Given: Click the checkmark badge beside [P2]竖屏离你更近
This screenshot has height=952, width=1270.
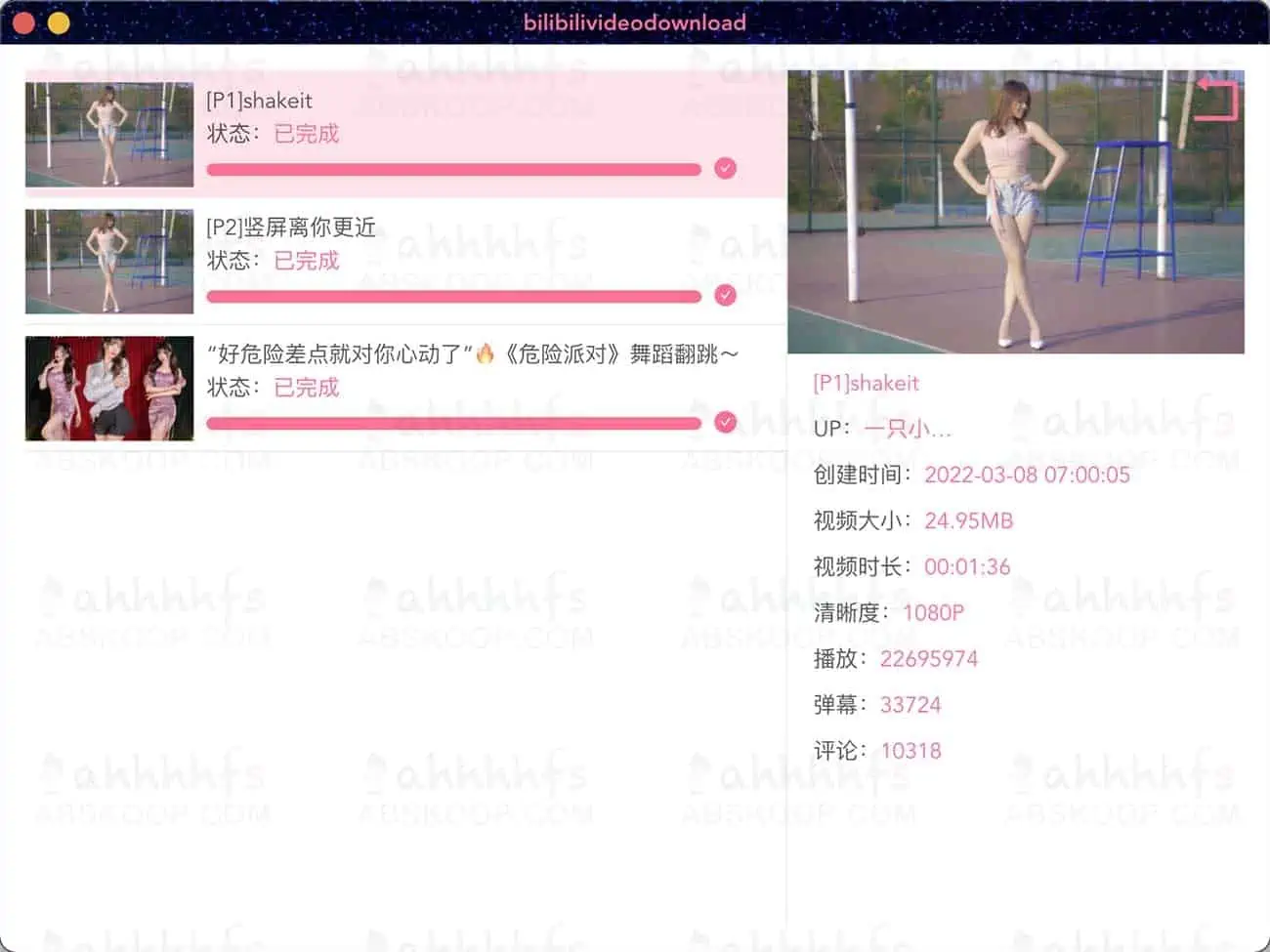Looking at the screenshot, I should click(725, 296).
